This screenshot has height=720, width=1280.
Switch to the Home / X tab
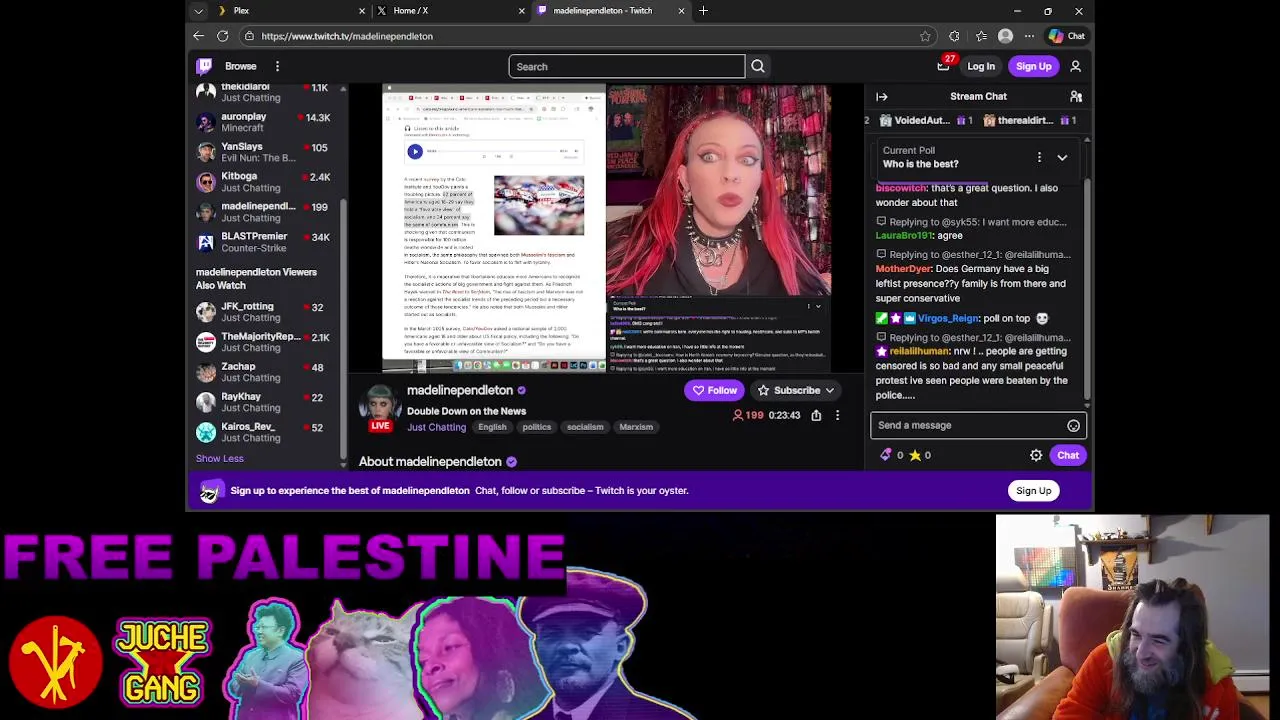(x=449, y=11)
